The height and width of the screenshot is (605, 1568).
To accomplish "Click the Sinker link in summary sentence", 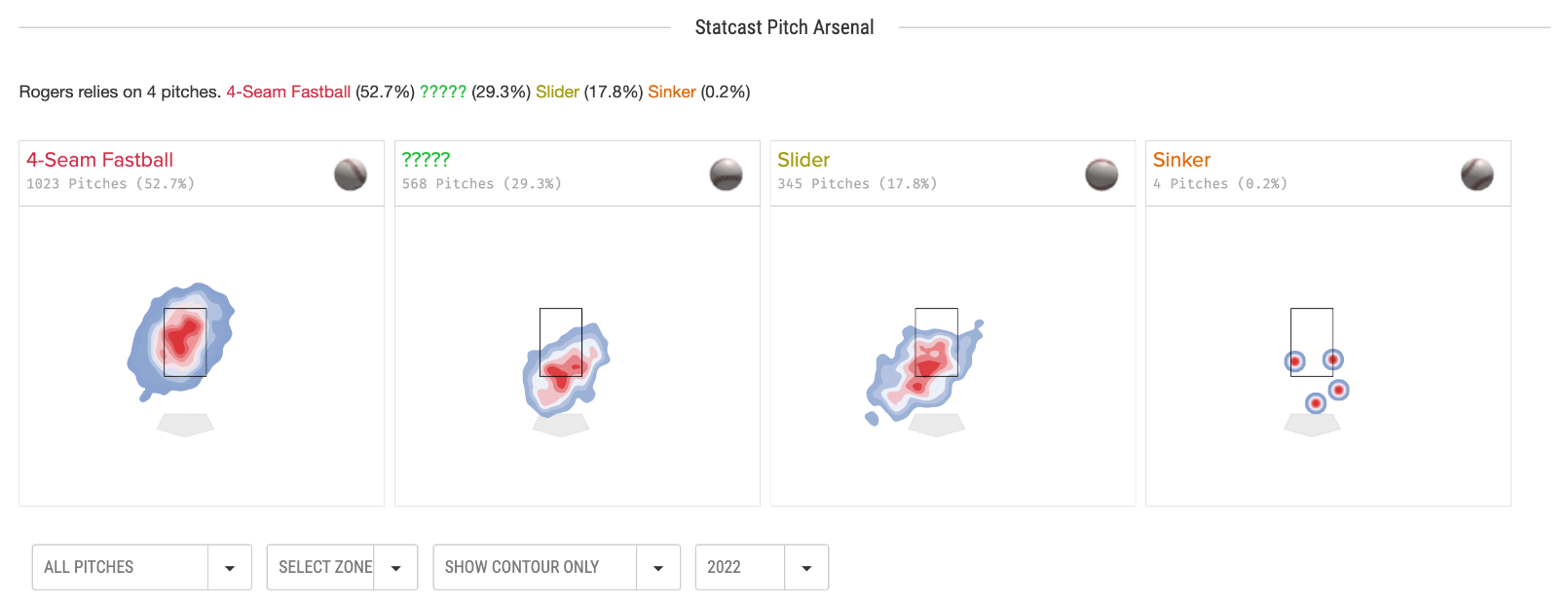I will tap(672, 92).
